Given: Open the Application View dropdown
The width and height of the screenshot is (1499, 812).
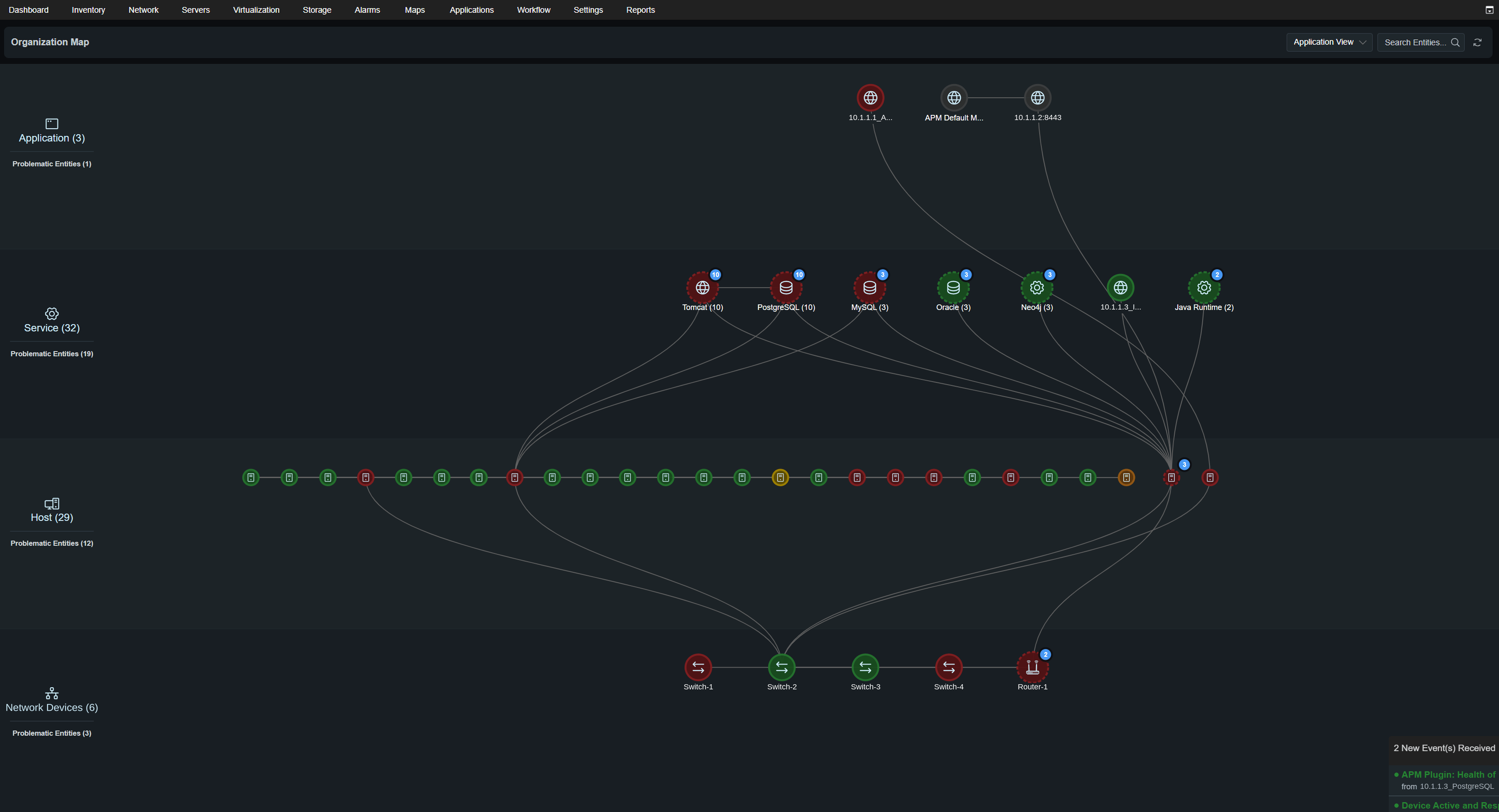Looking at the screenshot, I should coord(1329,42).
